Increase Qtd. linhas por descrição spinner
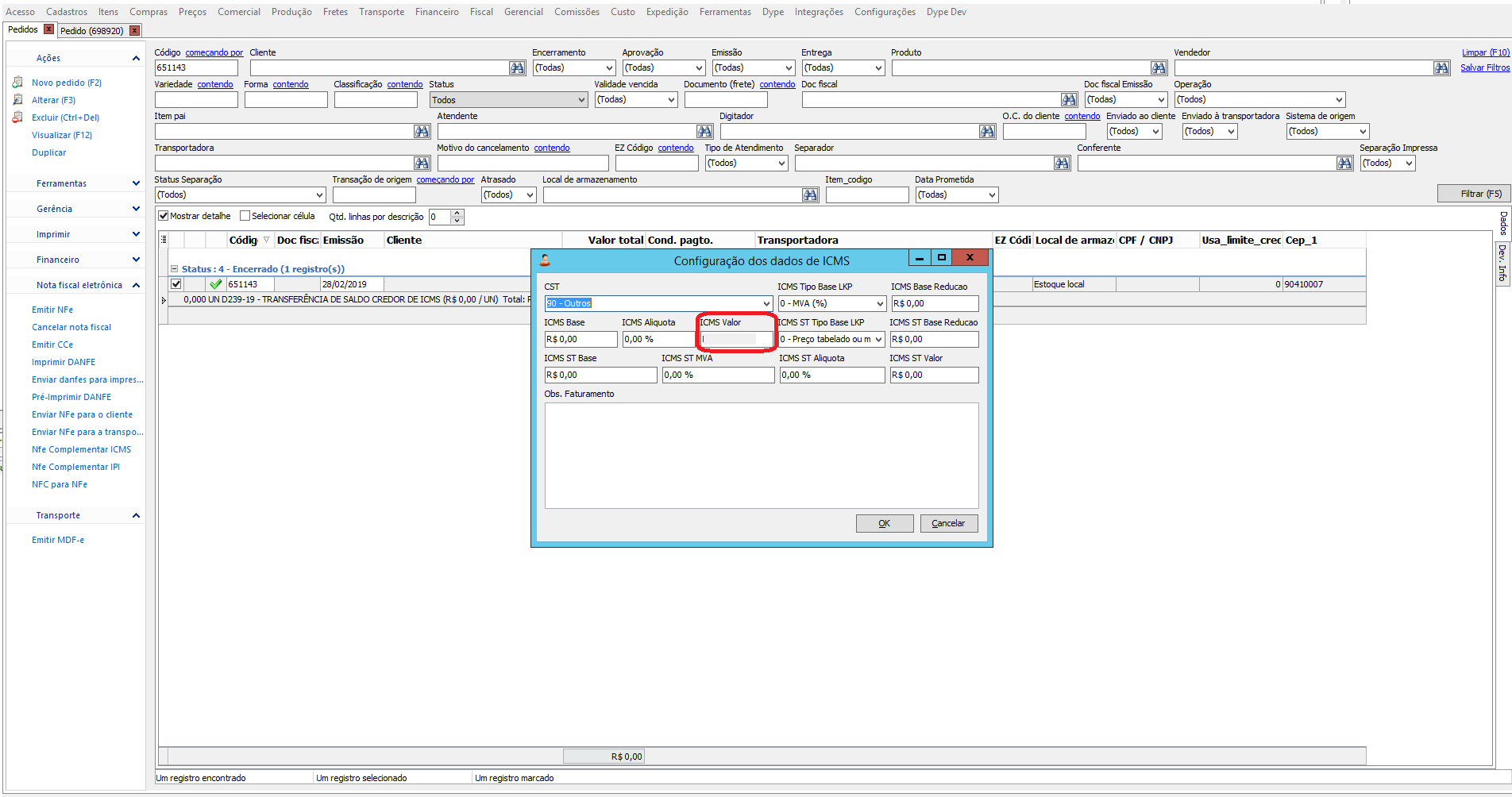This screenshot has height=797, width=1512. (457, 213)
